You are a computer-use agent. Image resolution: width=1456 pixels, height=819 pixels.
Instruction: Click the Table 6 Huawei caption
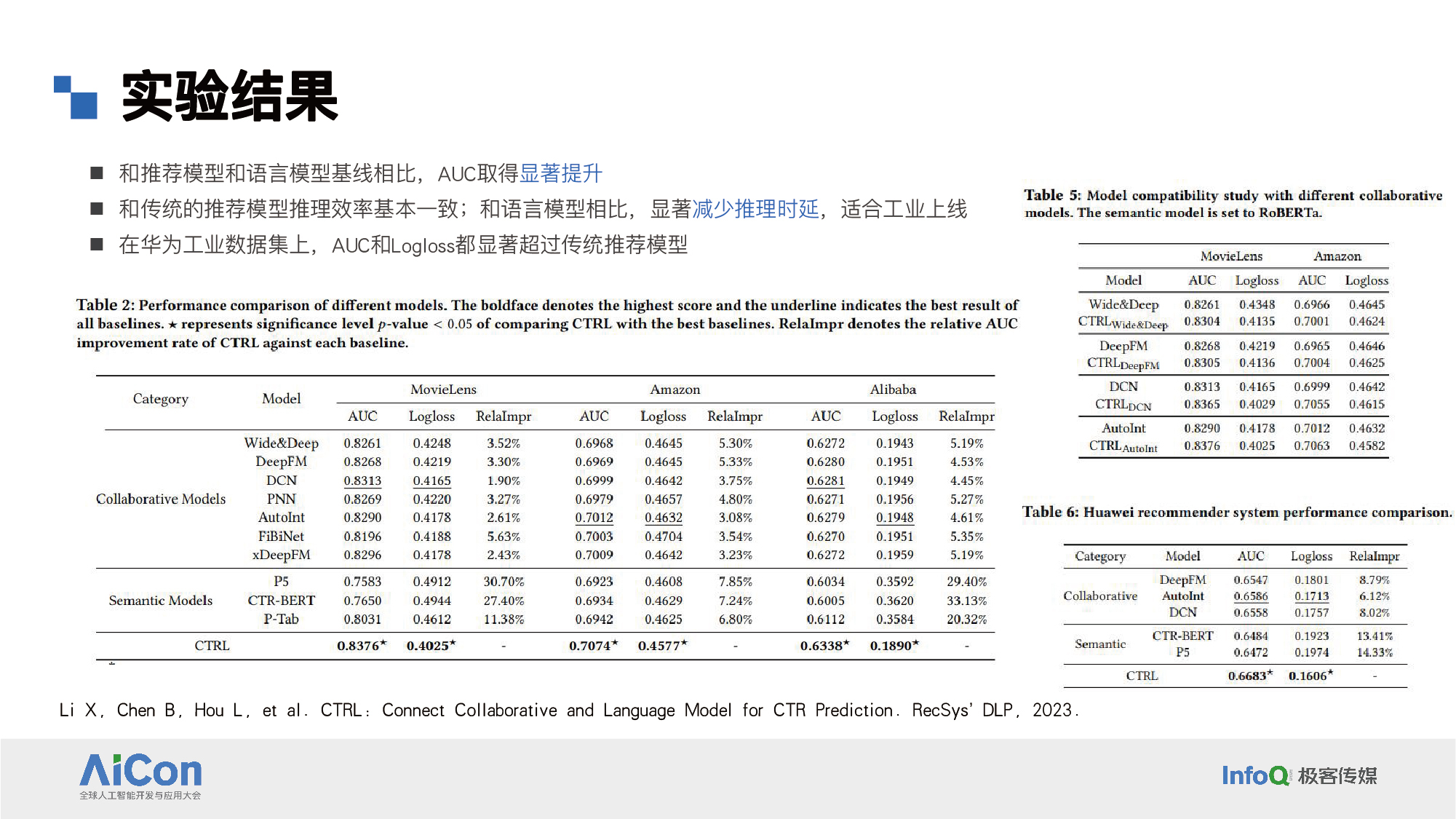pos(1236,512)
